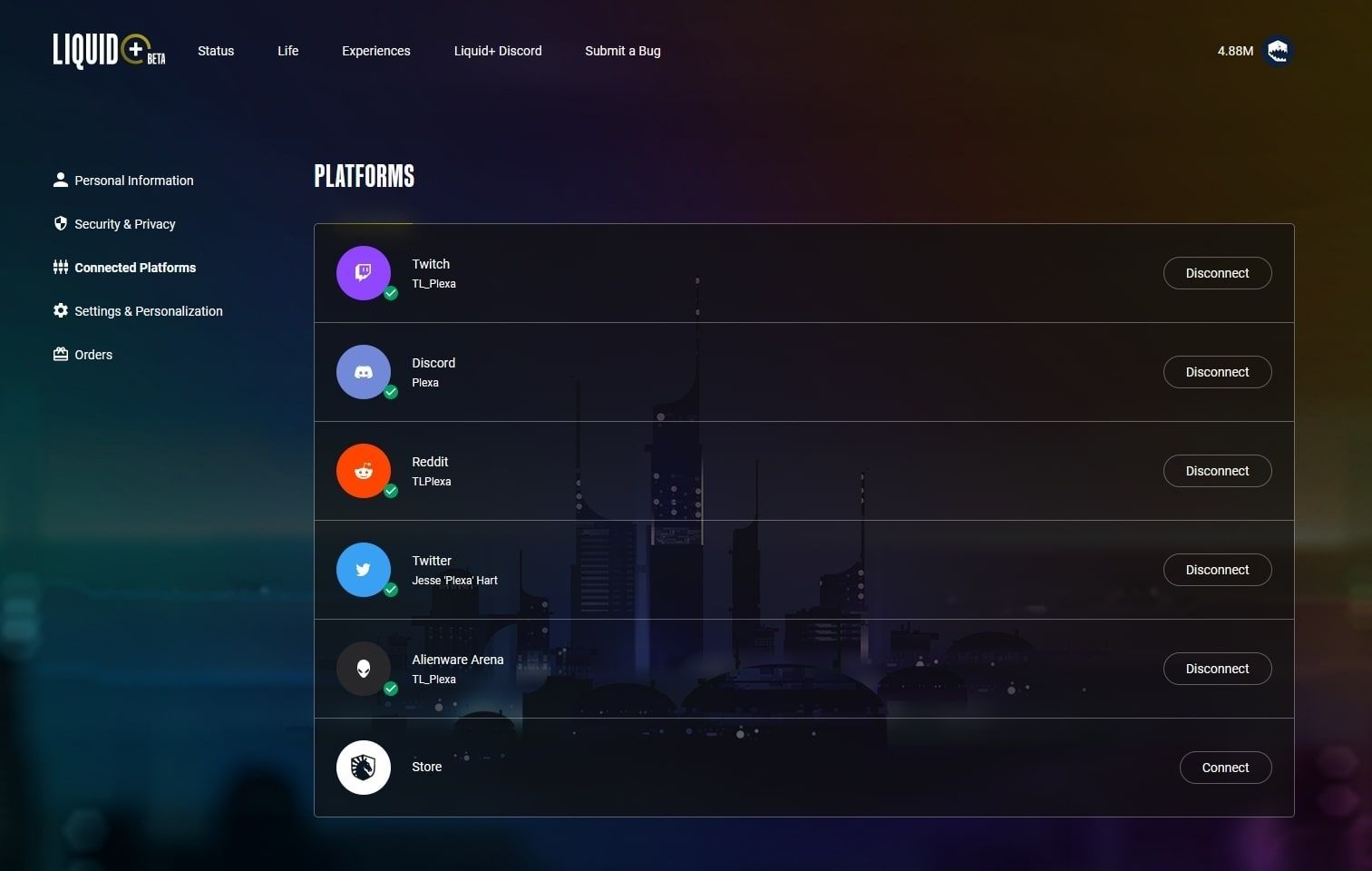Image resolution: width=1372 pixels, height=871 pixels.
Task: Disconnect the Twitter account
Action: point(1216,569)
